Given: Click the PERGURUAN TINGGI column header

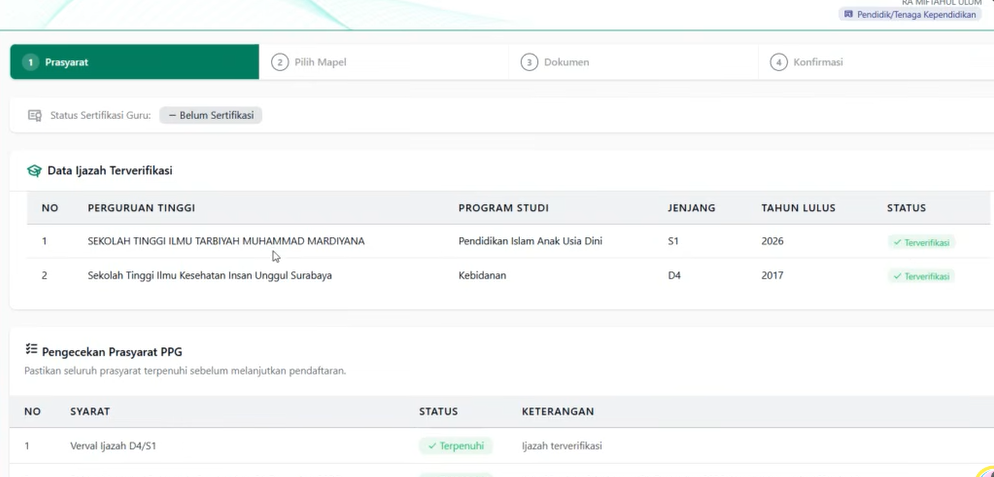Looking at the screenshot, I should point(141,208).
